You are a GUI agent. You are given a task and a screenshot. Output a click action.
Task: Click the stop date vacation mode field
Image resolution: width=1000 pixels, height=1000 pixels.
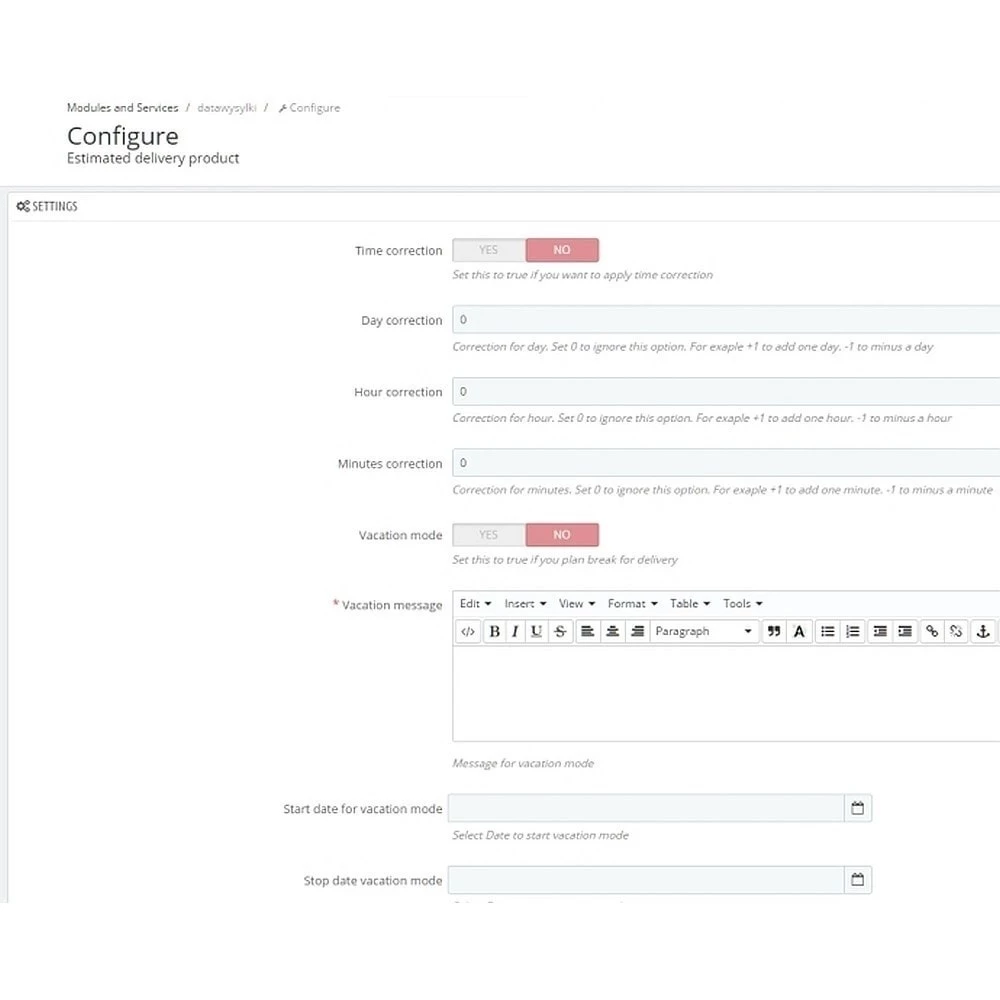(646, 879)
